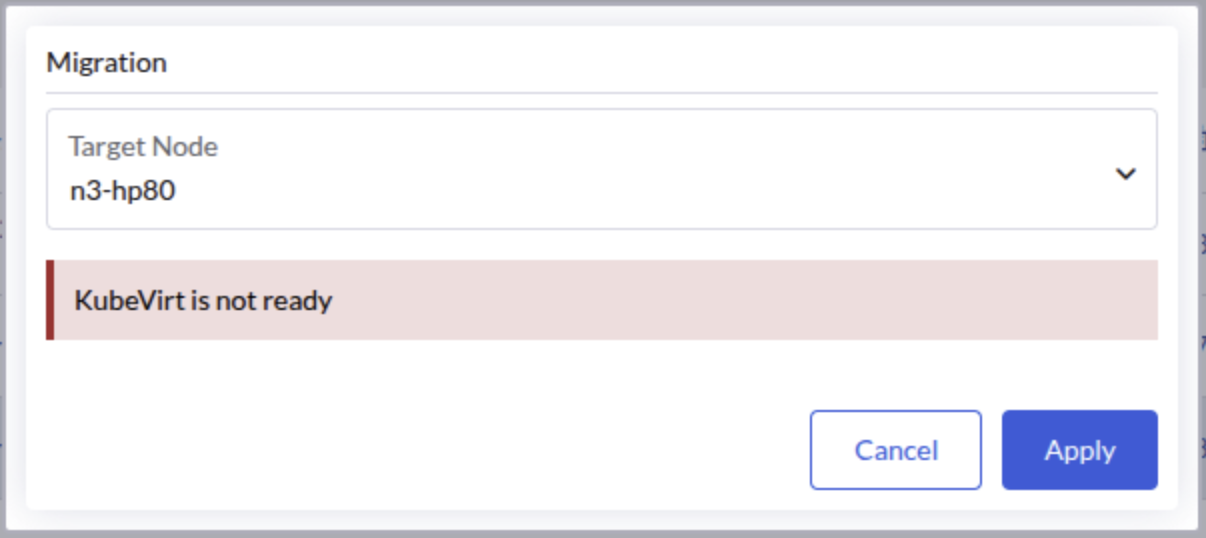Click the red bar on error banner

[x=50, y=300]
